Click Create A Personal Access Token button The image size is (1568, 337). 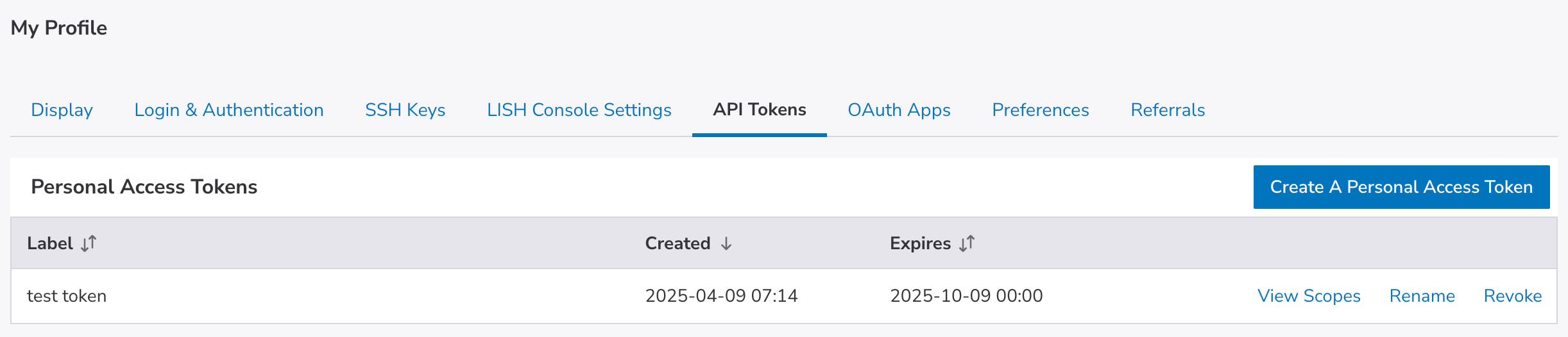coord(1401,187)
